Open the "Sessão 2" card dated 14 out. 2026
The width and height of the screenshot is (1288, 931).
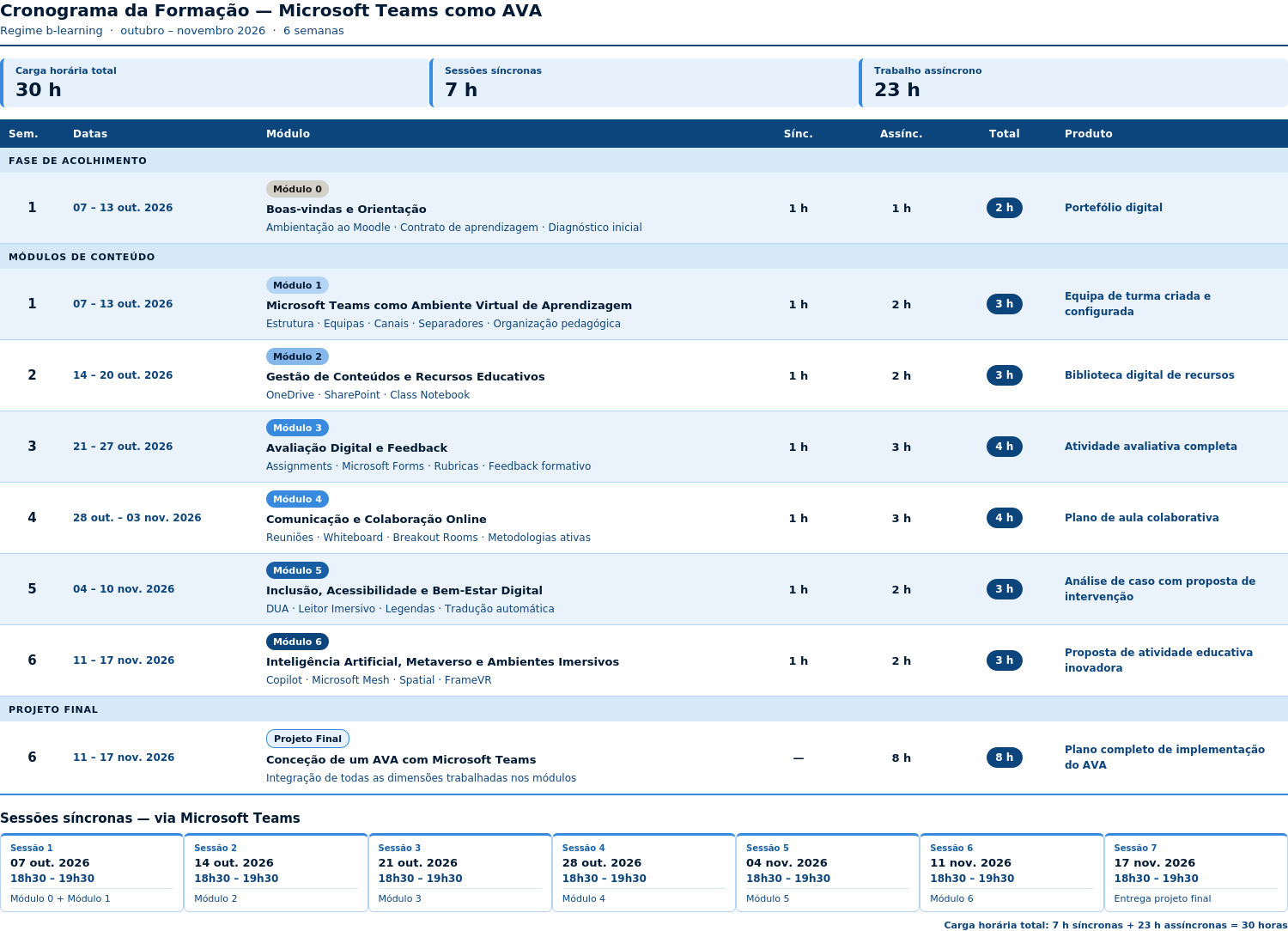[276, 873]
